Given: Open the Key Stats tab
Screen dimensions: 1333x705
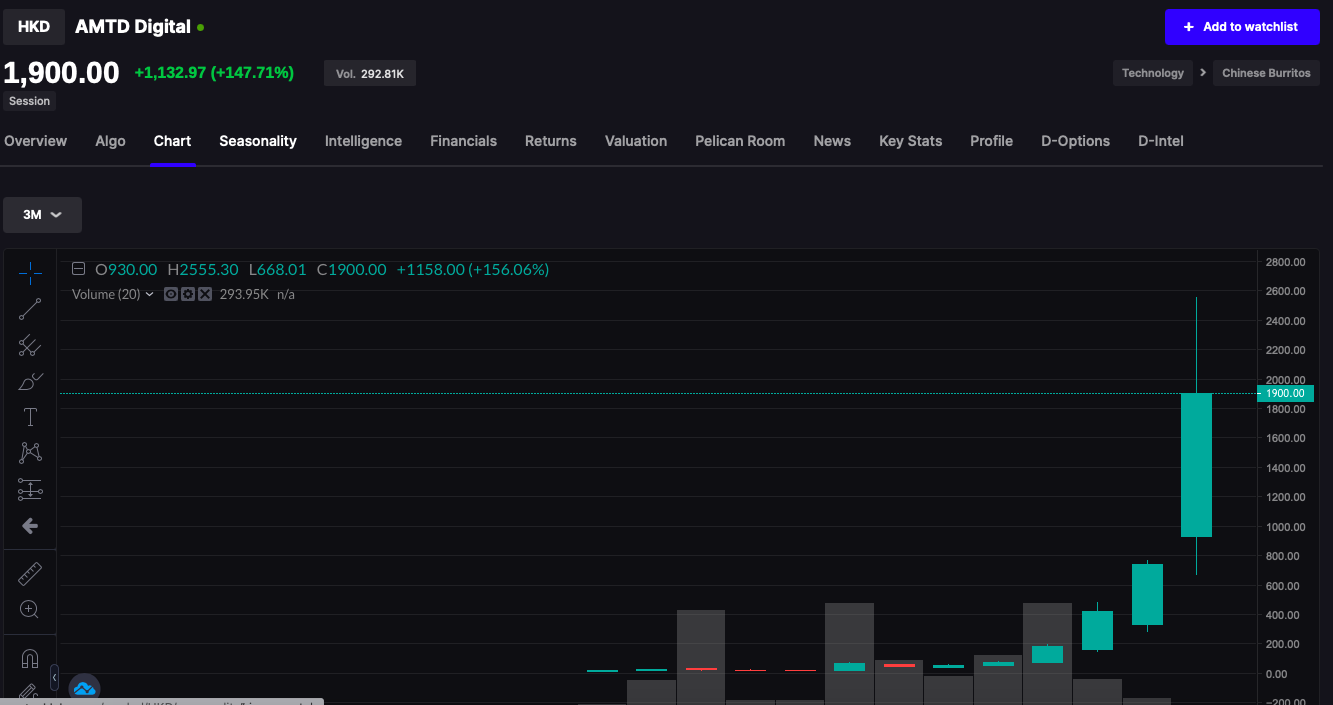Looking at the screenshot, I should click(x=910, y=141).
